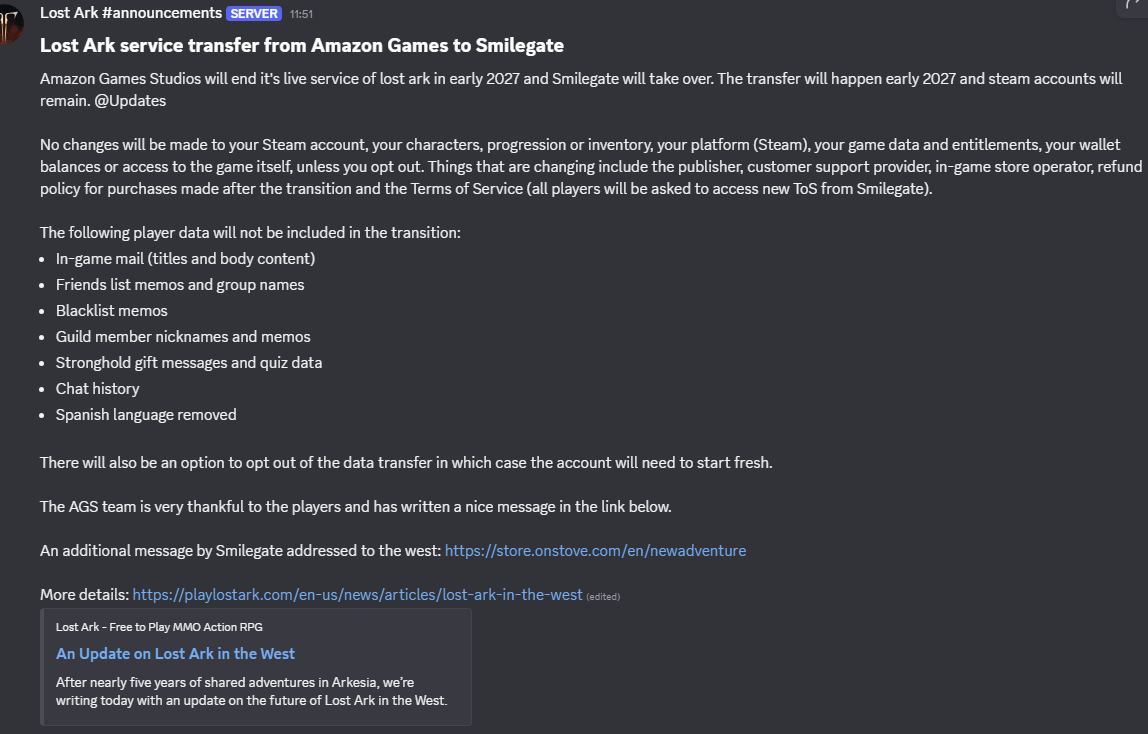Click the SERVER badge next to the name
1148x734 pixels.
point(254,14)
